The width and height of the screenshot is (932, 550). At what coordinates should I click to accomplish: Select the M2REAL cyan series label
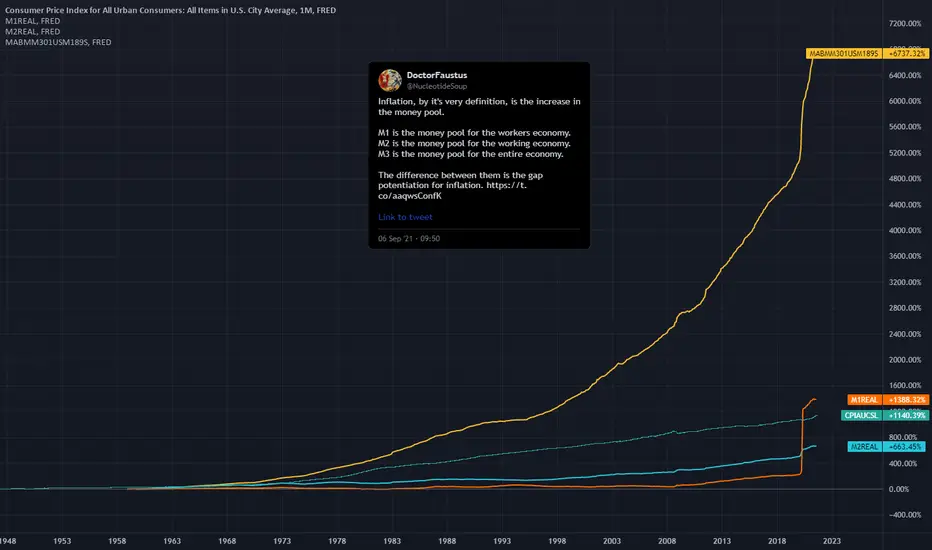coord(865,447)
